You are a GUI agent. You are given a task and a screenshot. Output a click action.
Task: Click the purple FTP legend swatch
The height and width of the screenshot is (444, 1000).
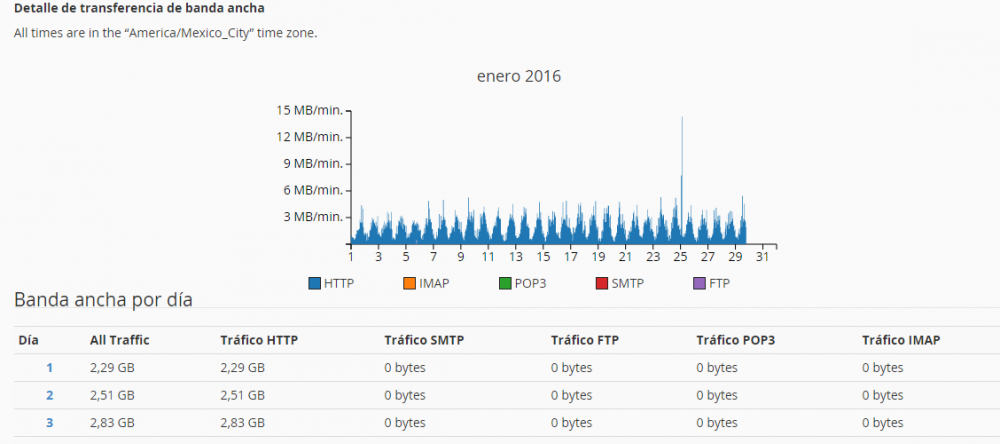pos(699,283)
